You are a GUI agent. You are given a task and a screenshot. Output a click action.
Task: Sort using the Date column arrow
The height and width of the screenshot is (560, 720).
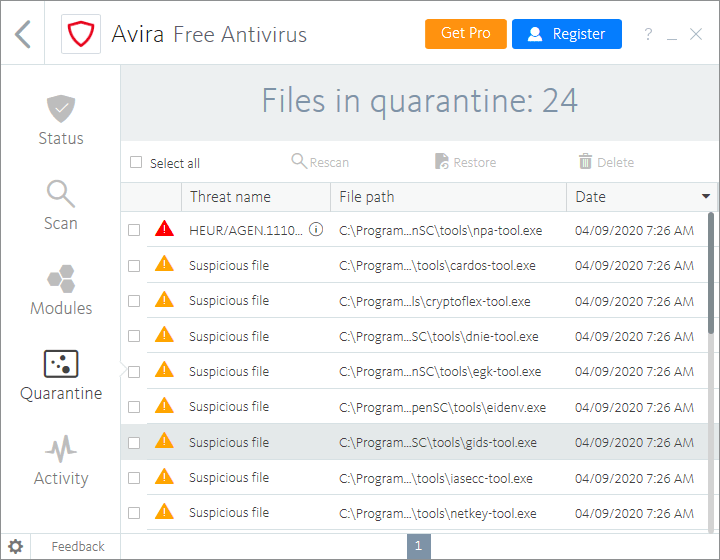[x=706, y=197]
